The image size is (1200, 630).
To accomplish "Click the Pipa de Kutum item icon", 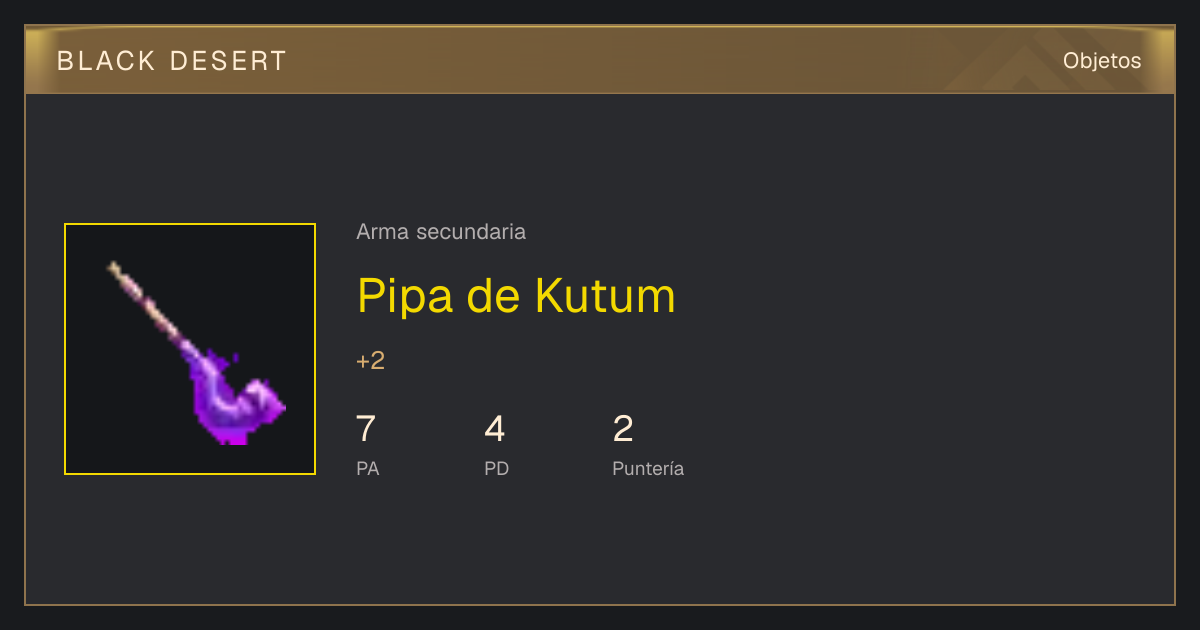I will (x=190, y=349).
